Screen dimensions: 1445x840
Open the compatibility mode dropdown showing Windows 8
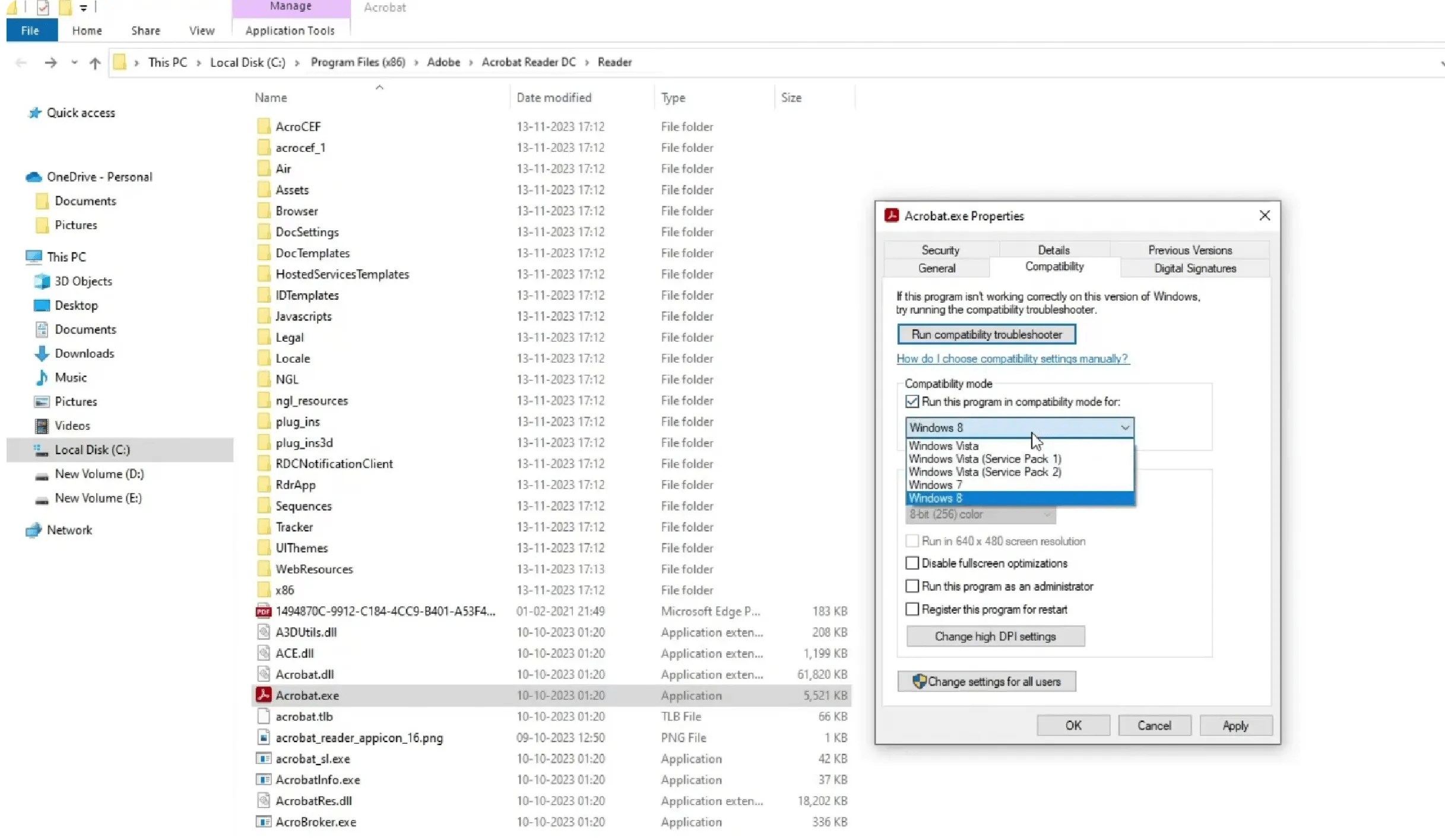1125,427
